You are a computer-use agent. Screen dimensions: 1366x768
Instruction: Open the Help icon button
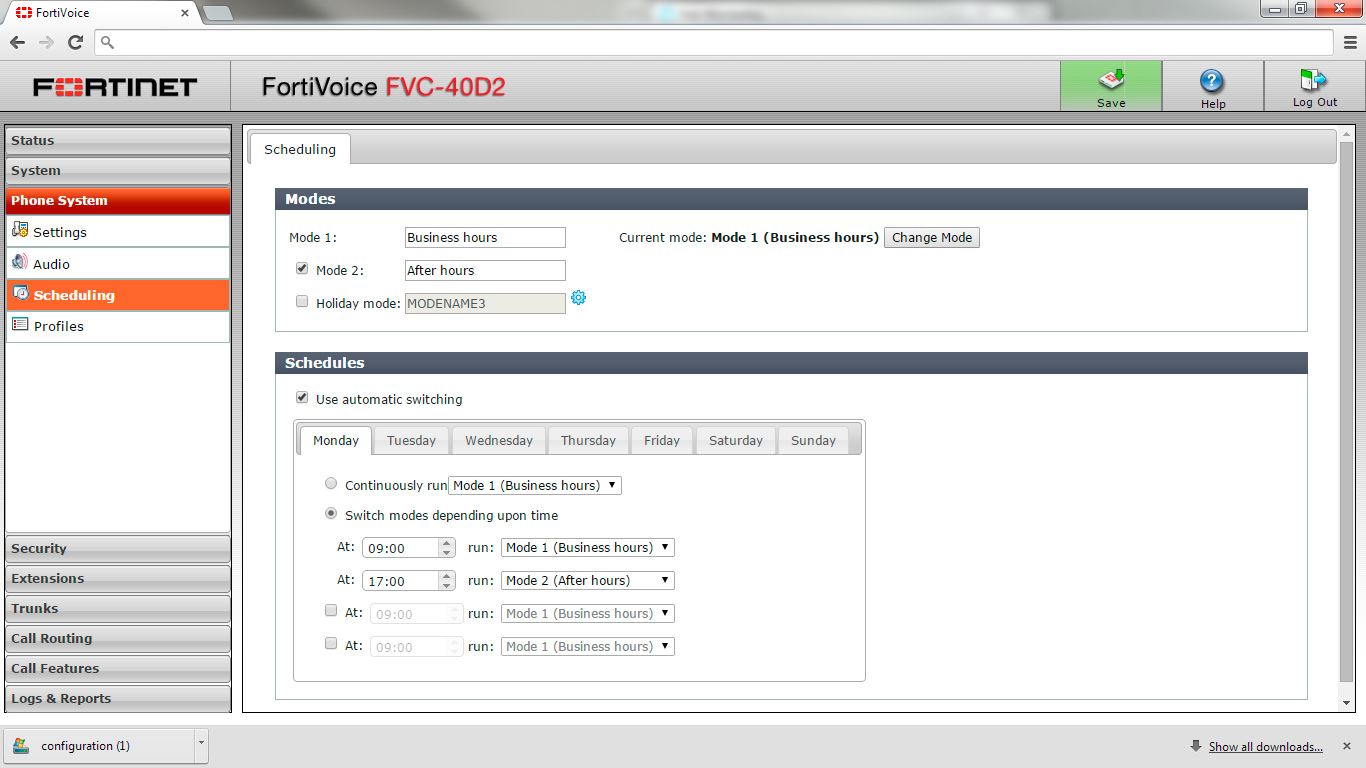pos(1213,86)
